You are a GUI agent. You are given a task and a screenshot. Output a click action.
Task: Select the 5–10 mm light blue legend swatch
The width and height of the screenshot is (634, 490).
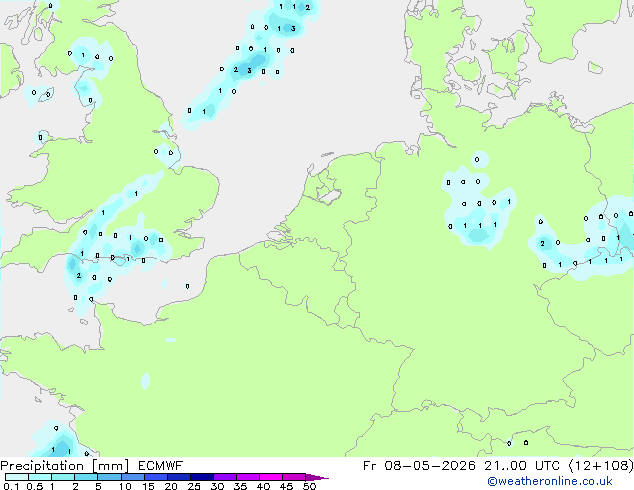[x=110, y=477]
